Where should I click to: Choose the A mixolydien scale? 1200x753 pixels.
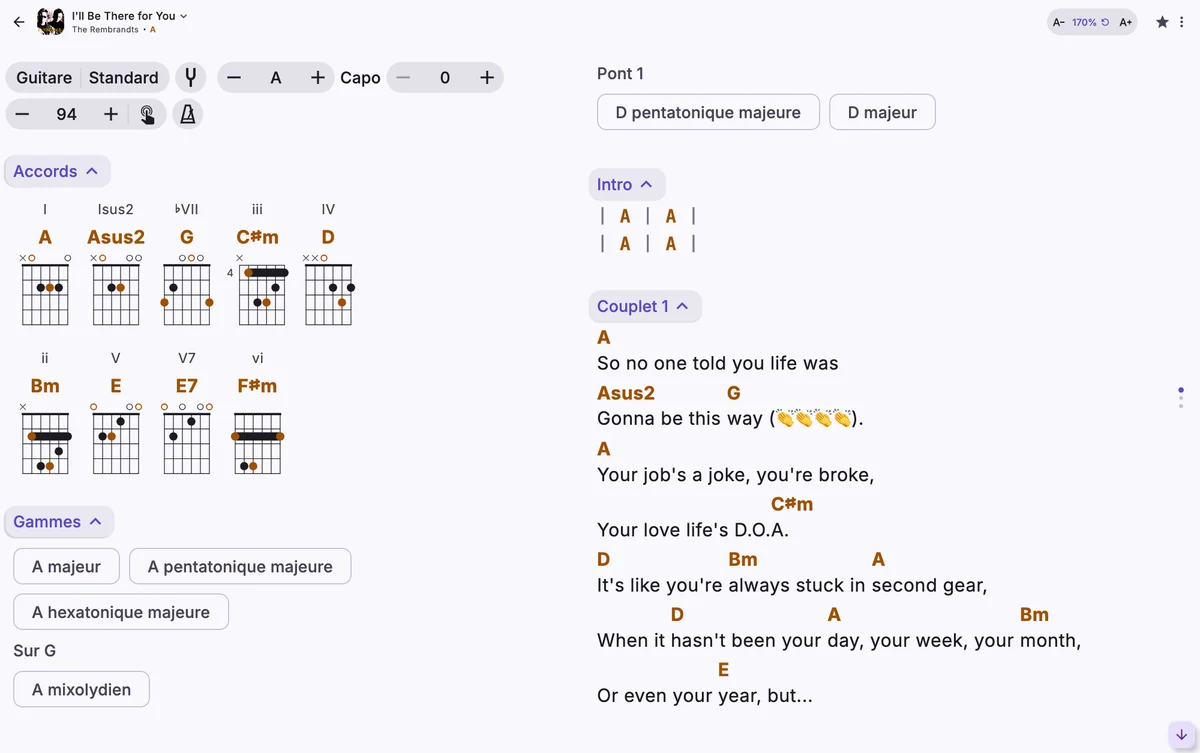point(81,689)
